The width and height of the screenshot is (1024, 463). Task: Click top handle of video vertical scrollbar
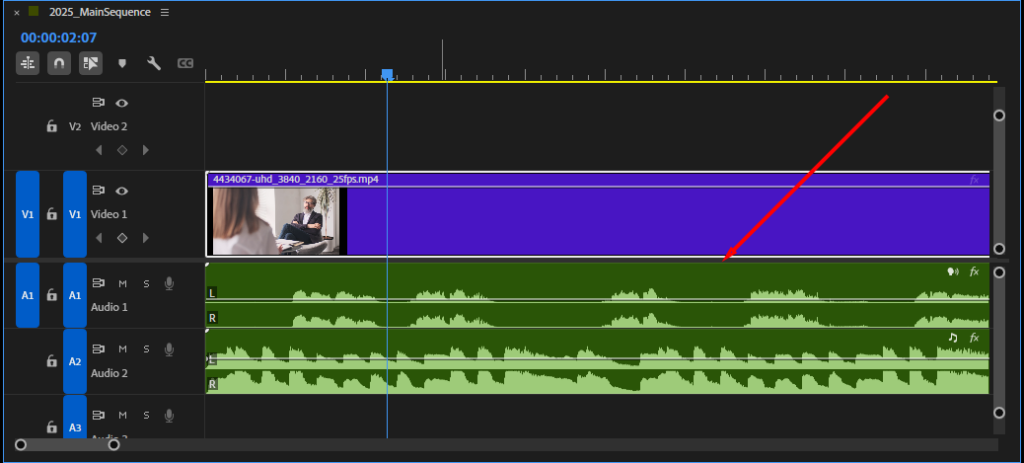coord(999,116)
